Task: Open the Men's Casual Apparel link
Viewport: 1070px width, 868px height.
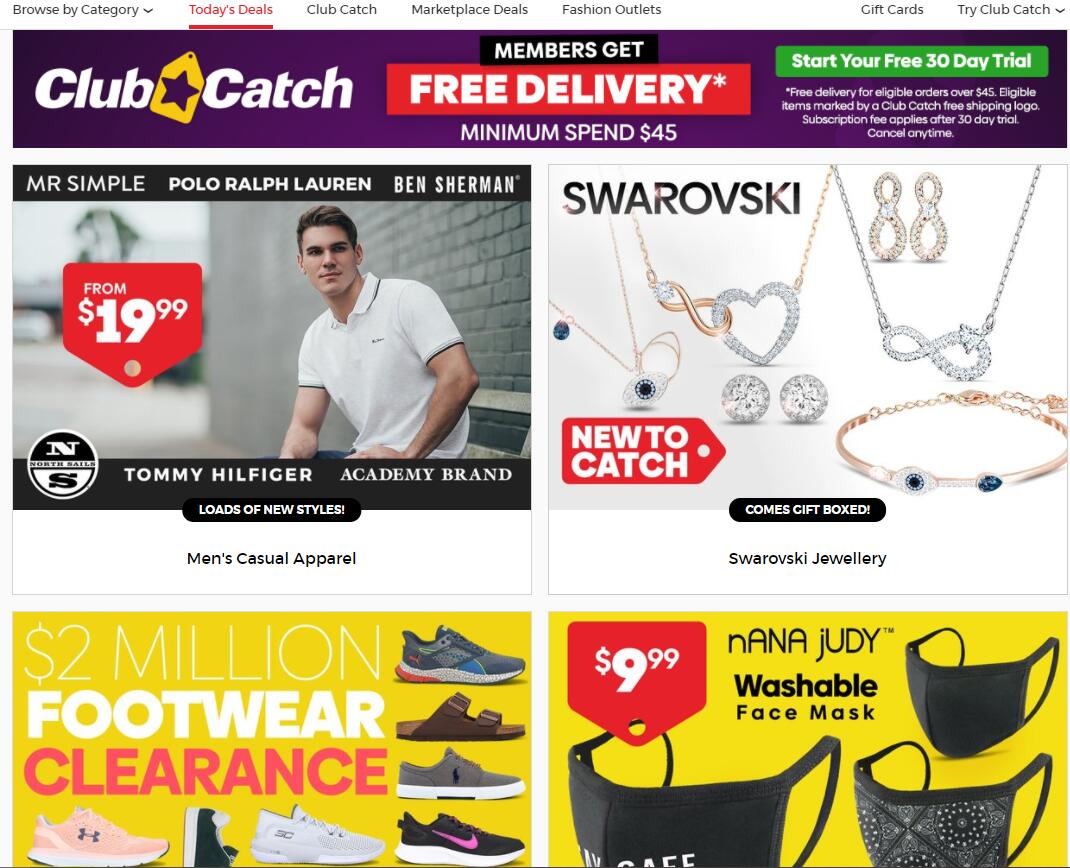Action: click(272, 558)
